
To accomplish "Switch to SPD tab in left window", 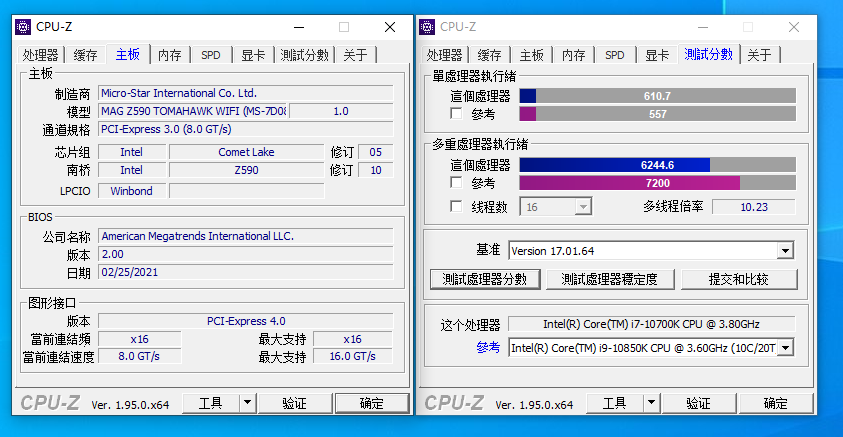I will coord(211,55).
